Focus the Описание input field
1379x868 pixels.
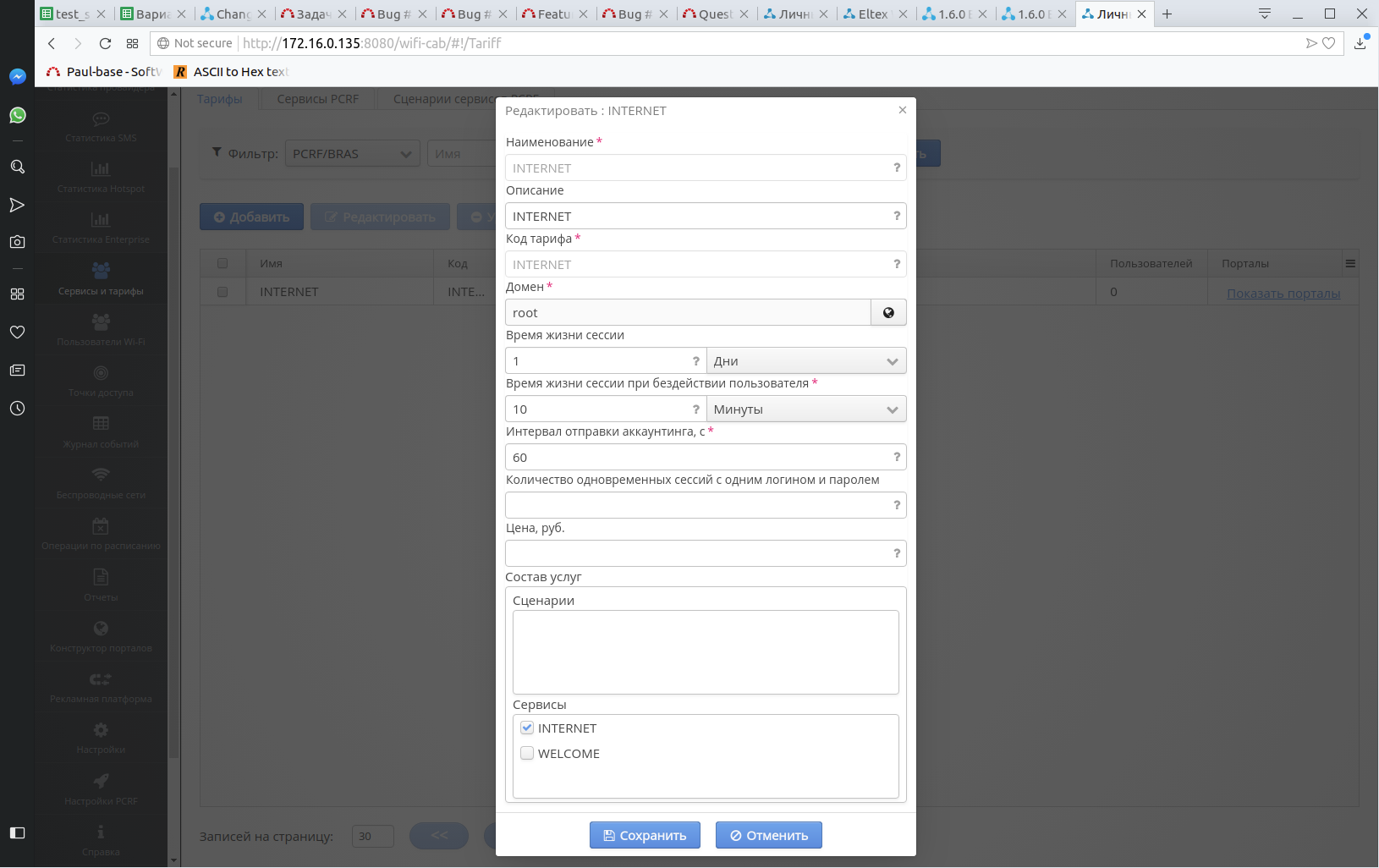click(x=706, y=216)
